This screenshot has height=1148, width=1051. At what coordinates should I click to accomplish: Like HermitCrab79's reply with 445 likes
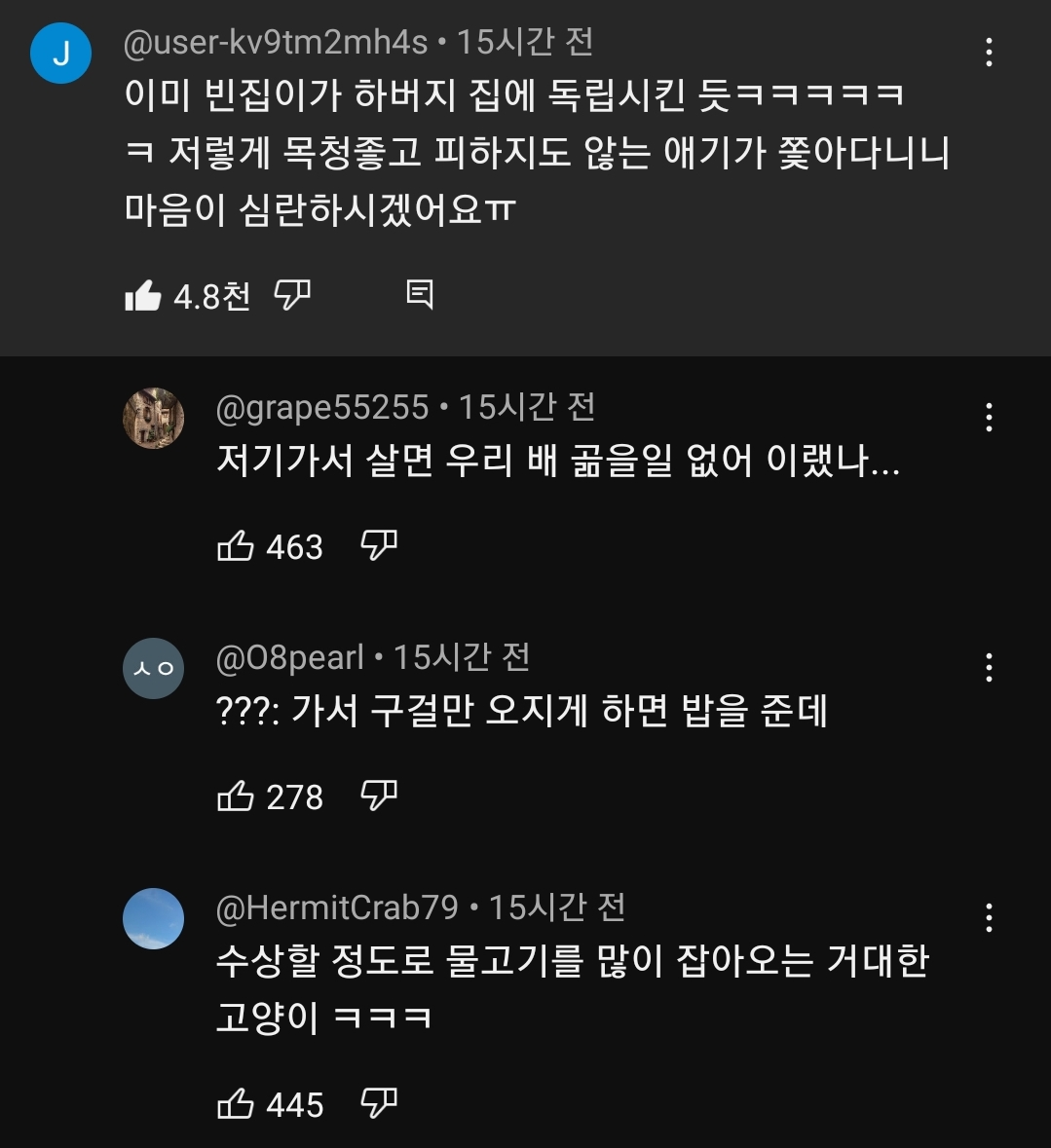click(x=236, y=1104)
